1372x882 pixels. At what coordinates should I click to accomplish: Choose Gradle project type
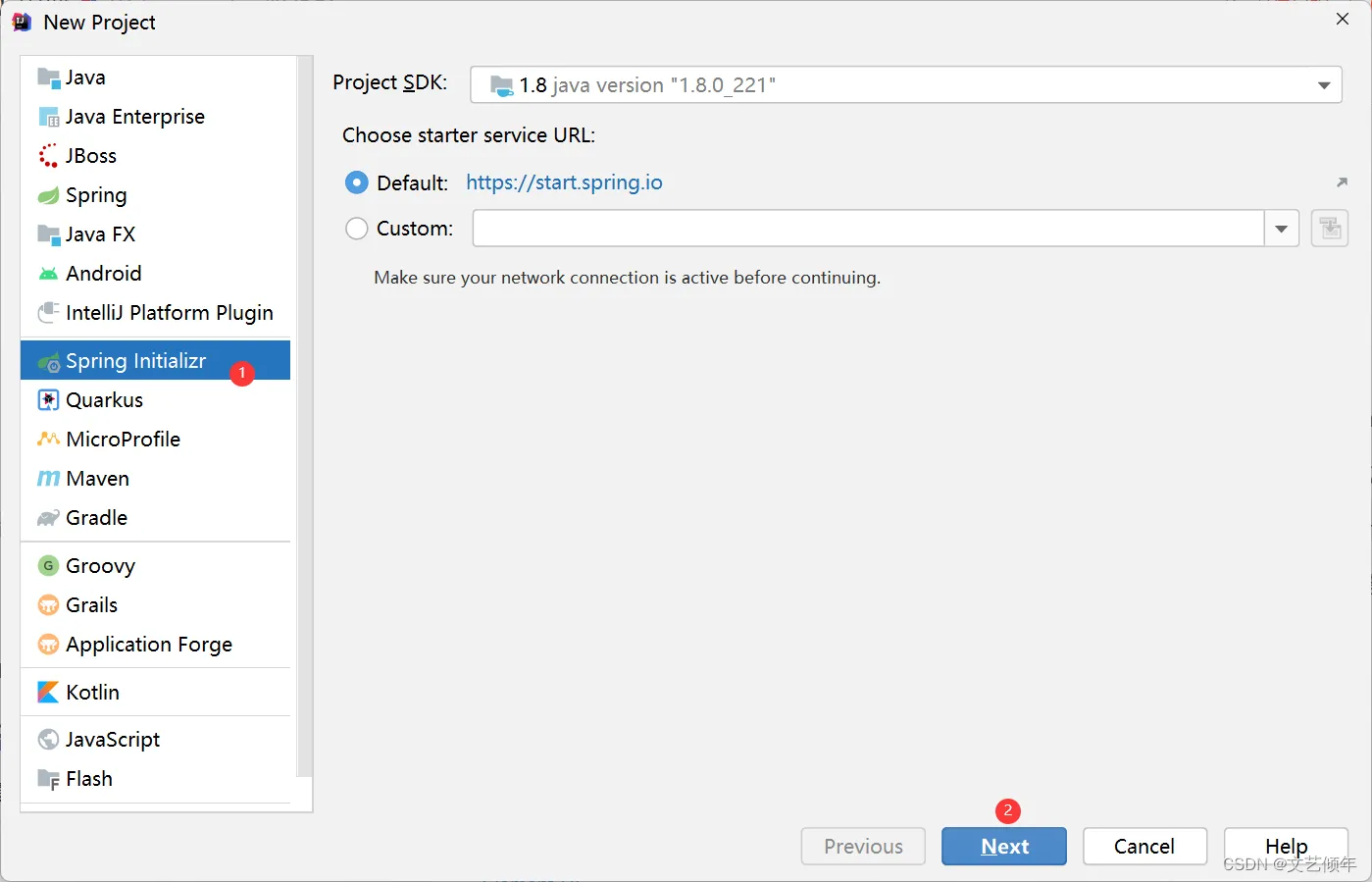[155, 518]
